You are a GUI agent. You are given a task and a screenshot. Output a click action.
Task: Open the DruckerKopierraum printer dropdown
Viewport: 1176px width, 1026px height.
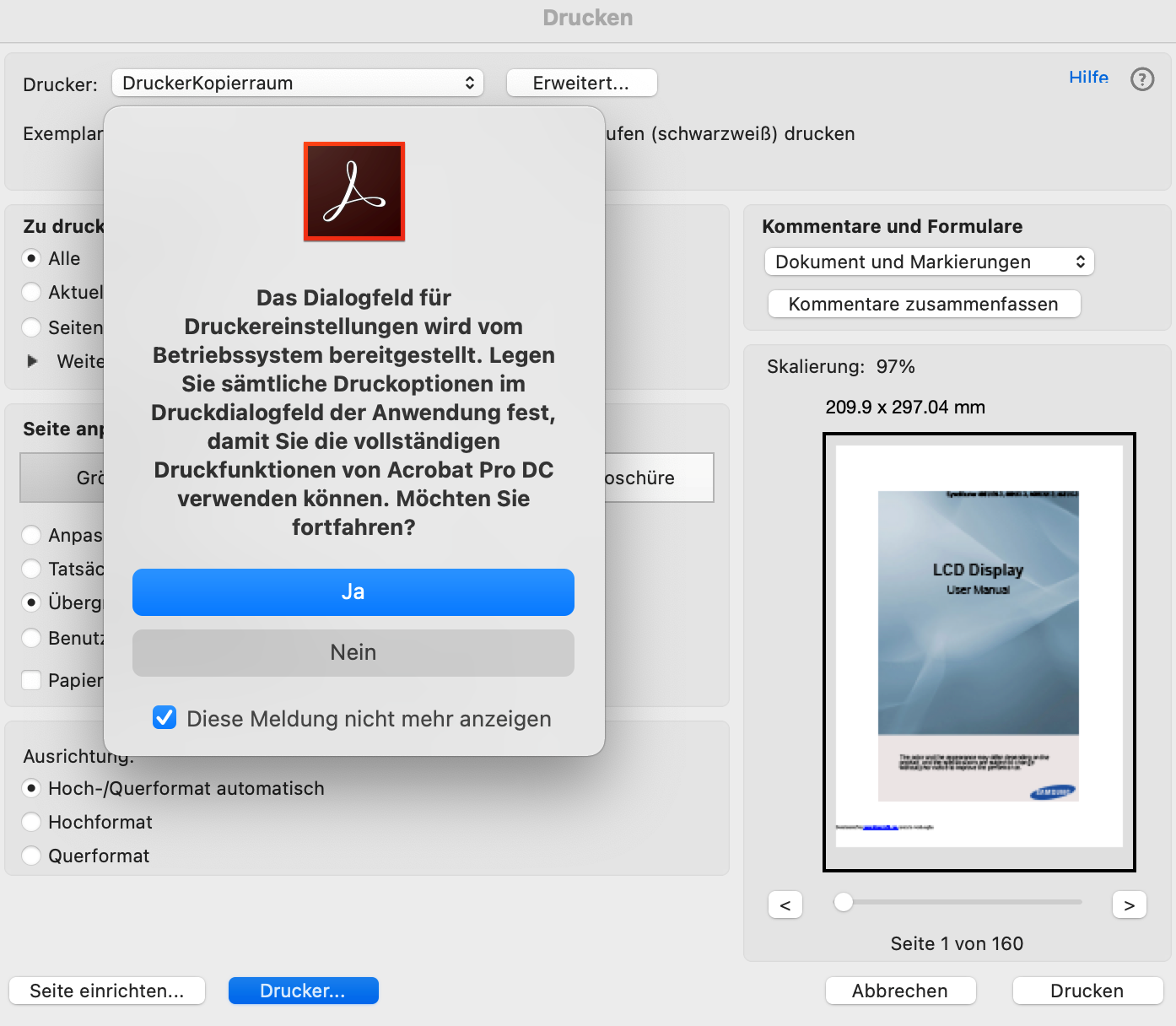tap(298, 83)
